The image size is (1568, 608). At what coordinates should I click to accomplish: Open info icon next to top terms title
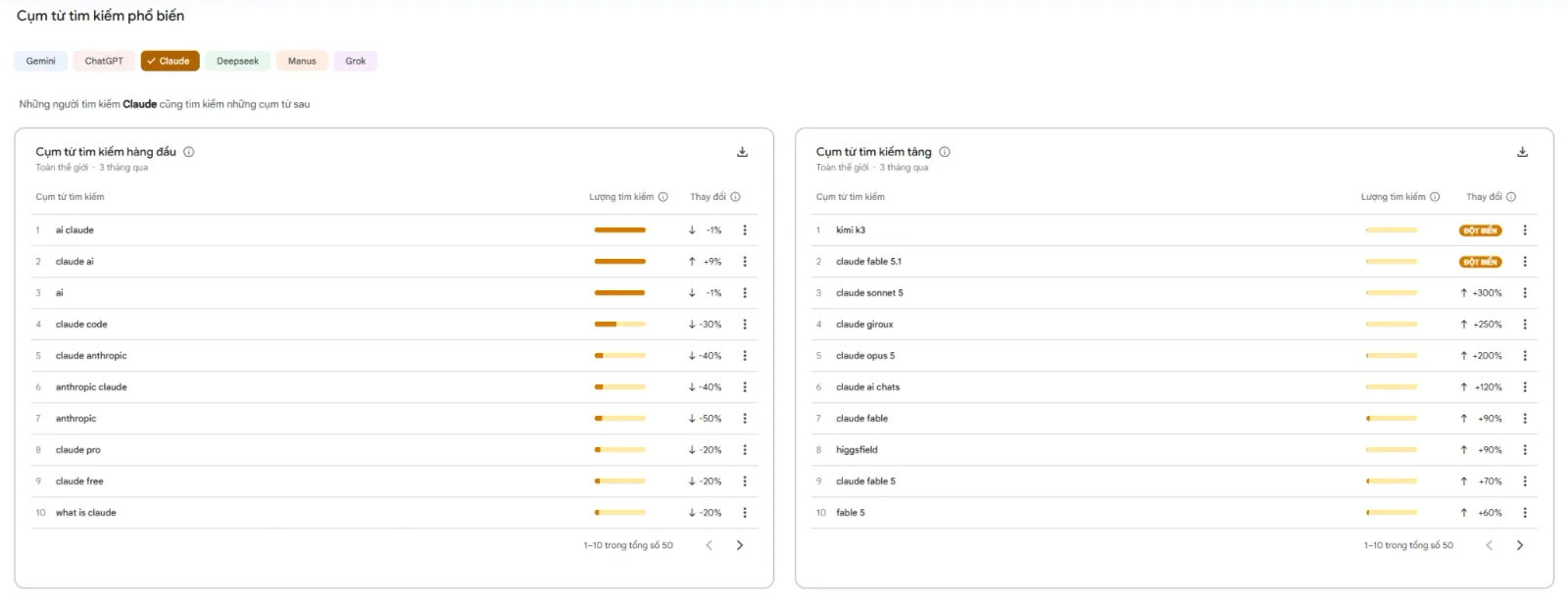189,152
